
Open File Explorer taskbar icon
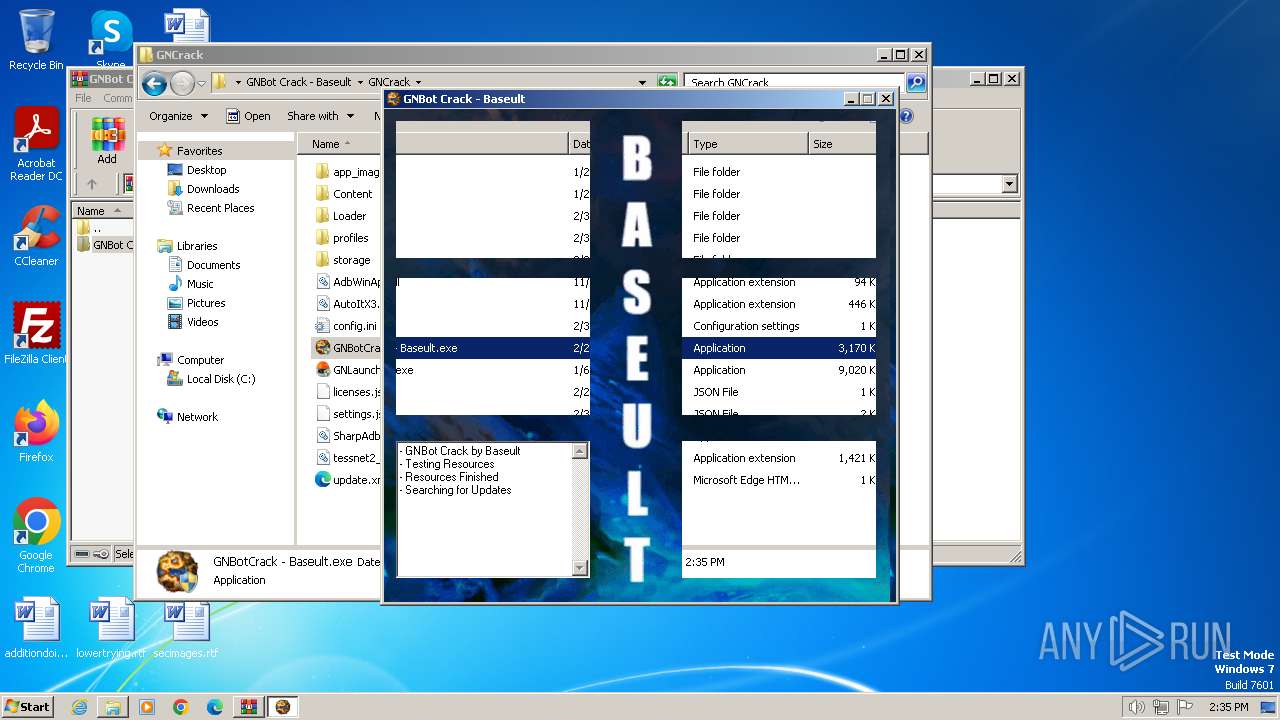click(113, 707)
